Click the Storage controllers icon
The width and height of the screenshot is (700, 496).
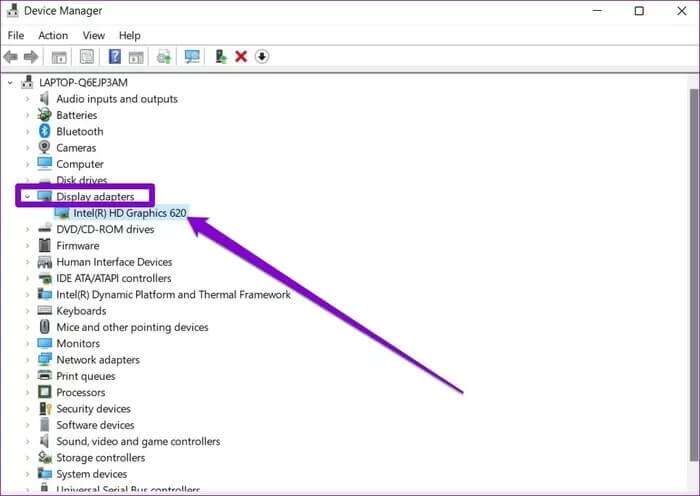click(x=44, y=457)
